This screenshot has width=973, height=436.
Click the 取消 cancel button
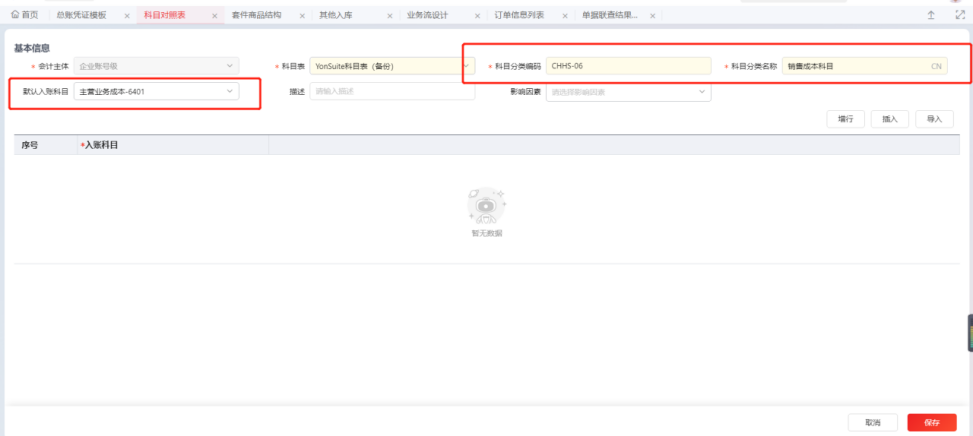872,422
